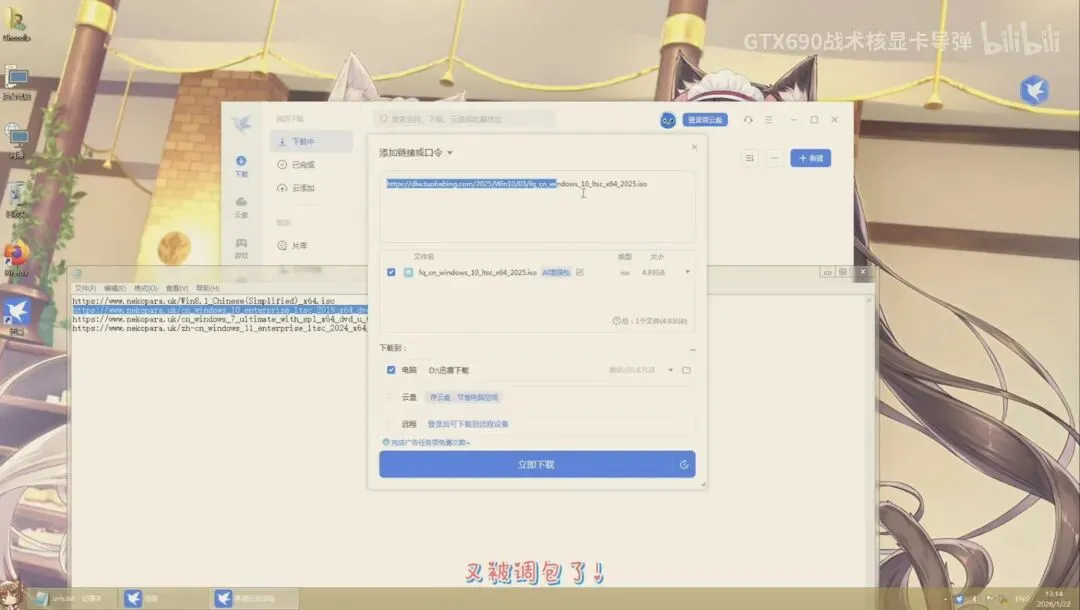Click the zh-cn_windows_11_enterprise_ltsc_2024 URL line
The height and width of the screenshot is (610, 1080).
220,328
